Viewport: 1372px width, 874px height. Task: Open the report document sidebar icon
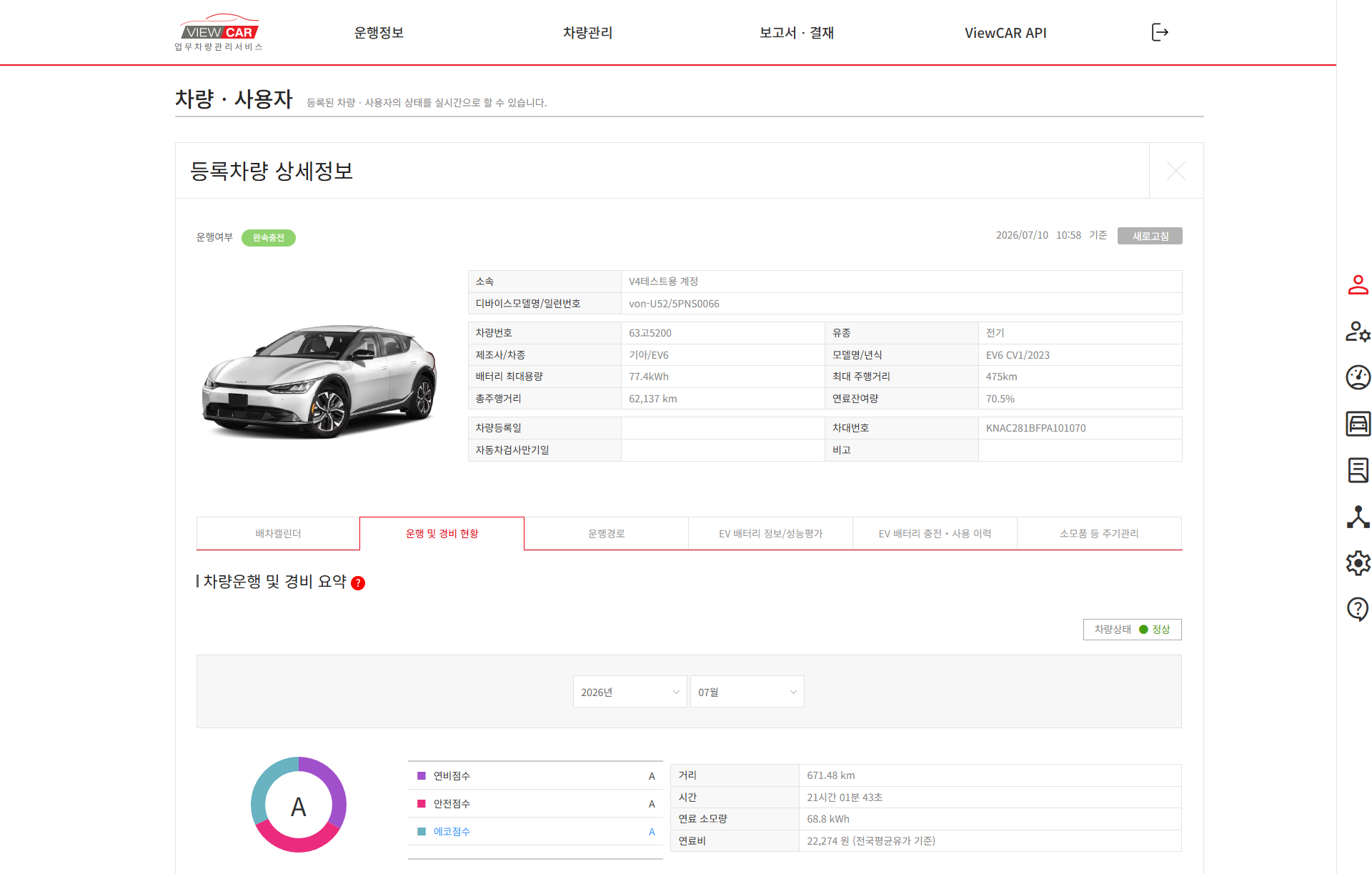[1358, 470]
